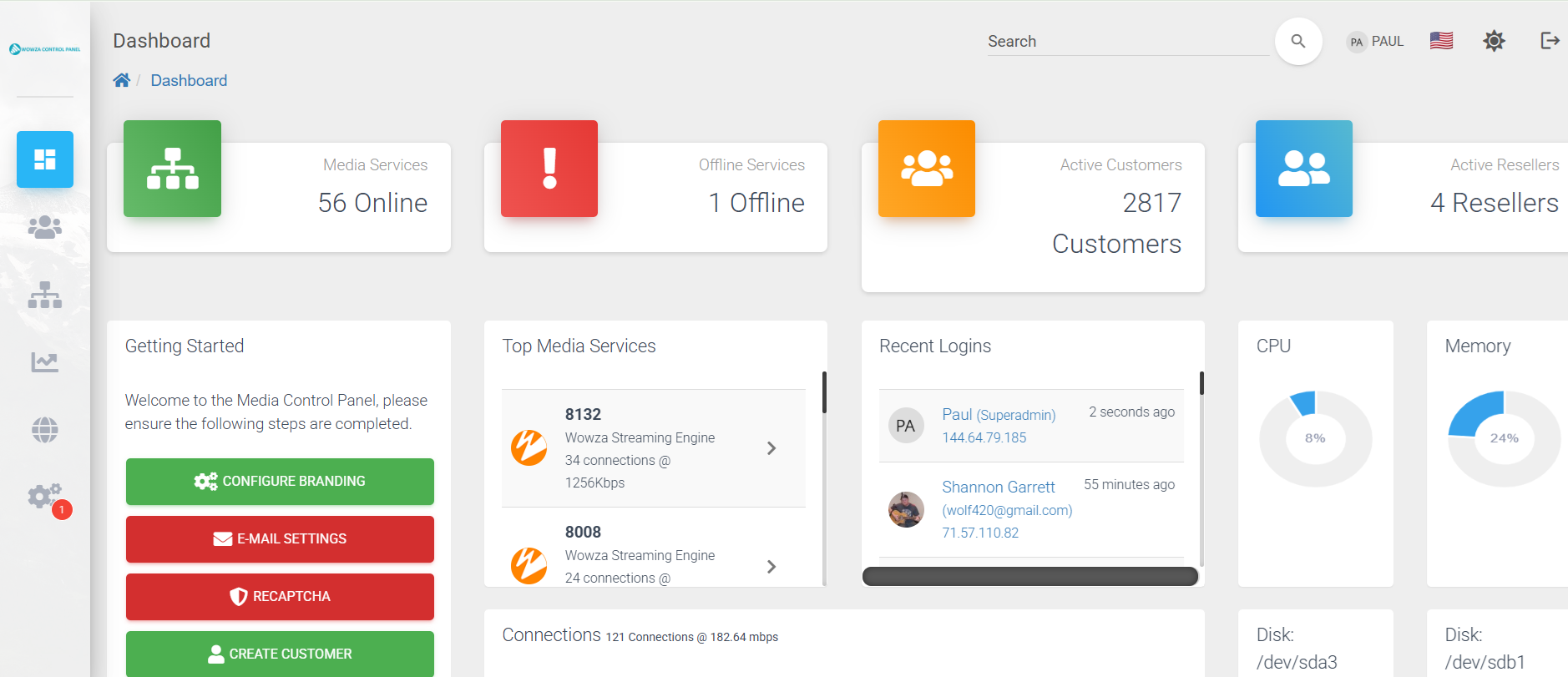Click the 55 minutes ago timestamp
Viewport: 1568px width, 677px height.
[1129, 484]
